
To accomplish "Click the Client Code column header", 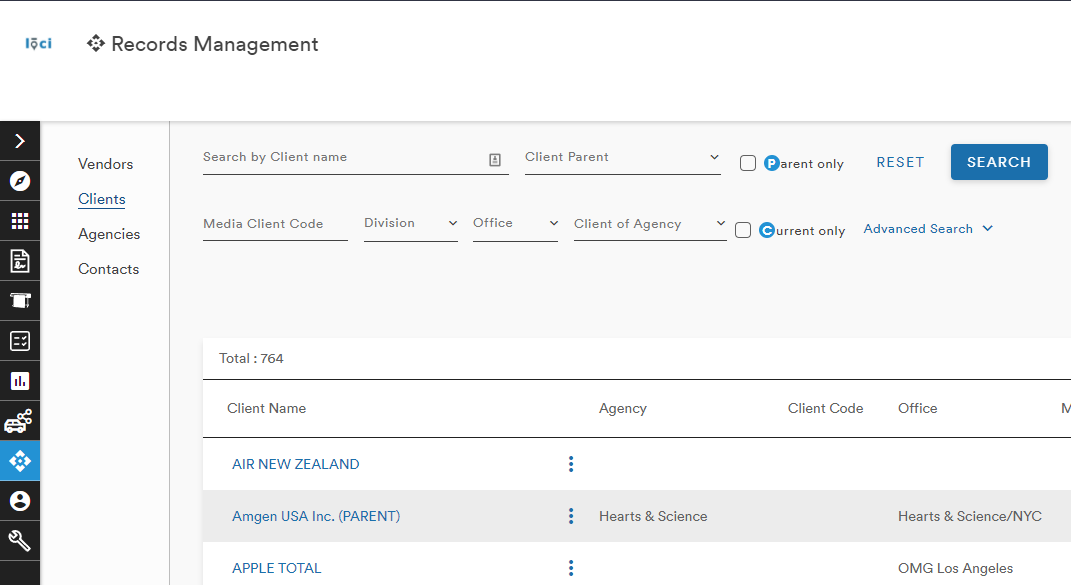I will (x=825, y=408).
